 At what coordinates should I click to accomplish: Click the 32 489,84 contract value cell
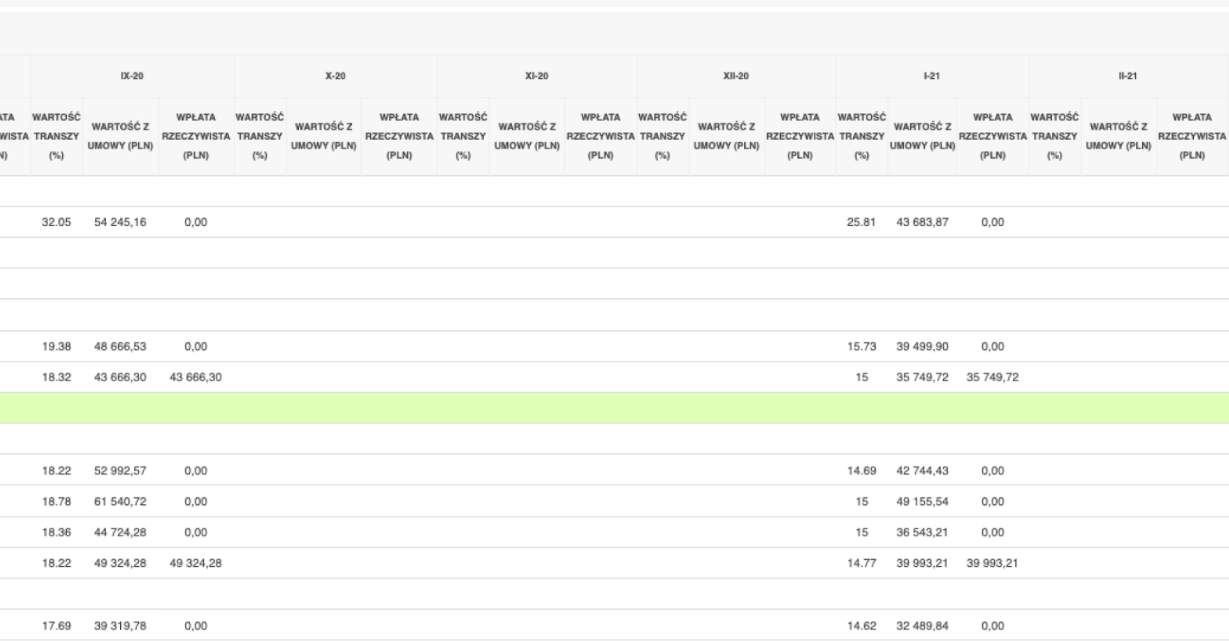coord(922,626)
